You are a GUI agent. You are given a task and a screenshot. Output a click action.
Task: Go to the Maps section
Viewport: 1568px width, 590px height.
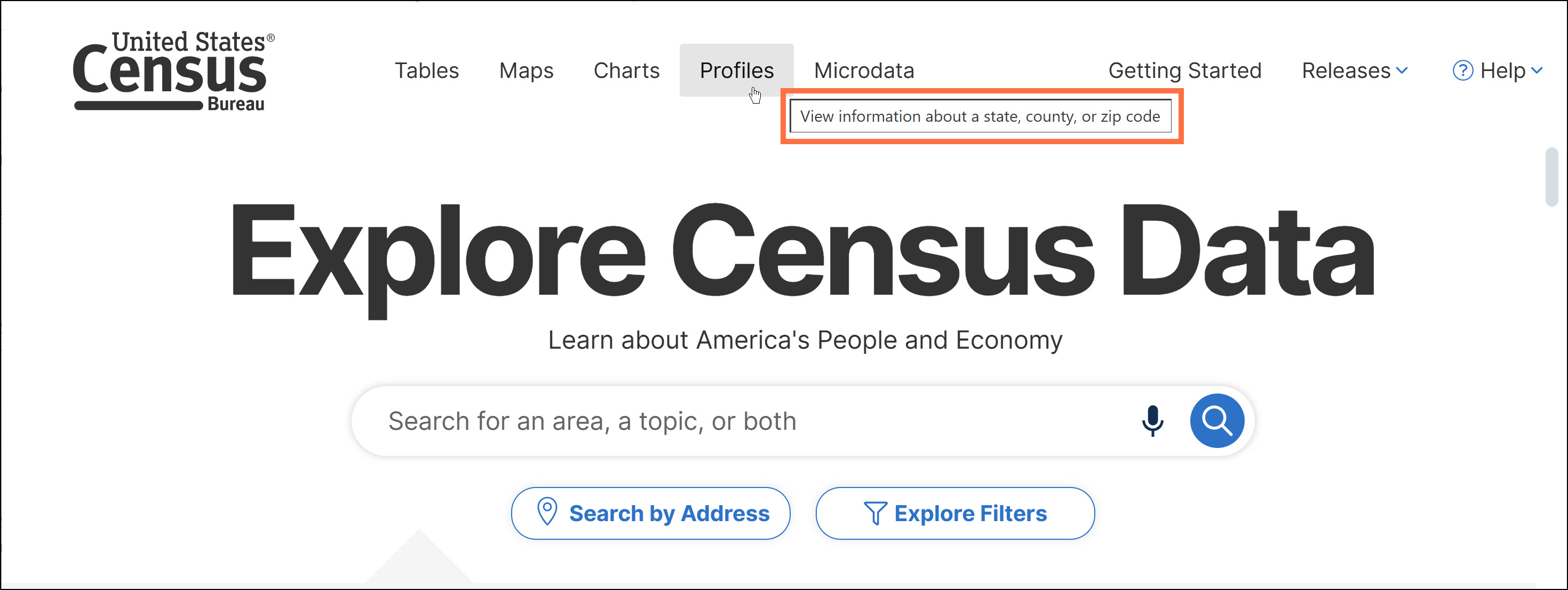(x=526, y=70)
